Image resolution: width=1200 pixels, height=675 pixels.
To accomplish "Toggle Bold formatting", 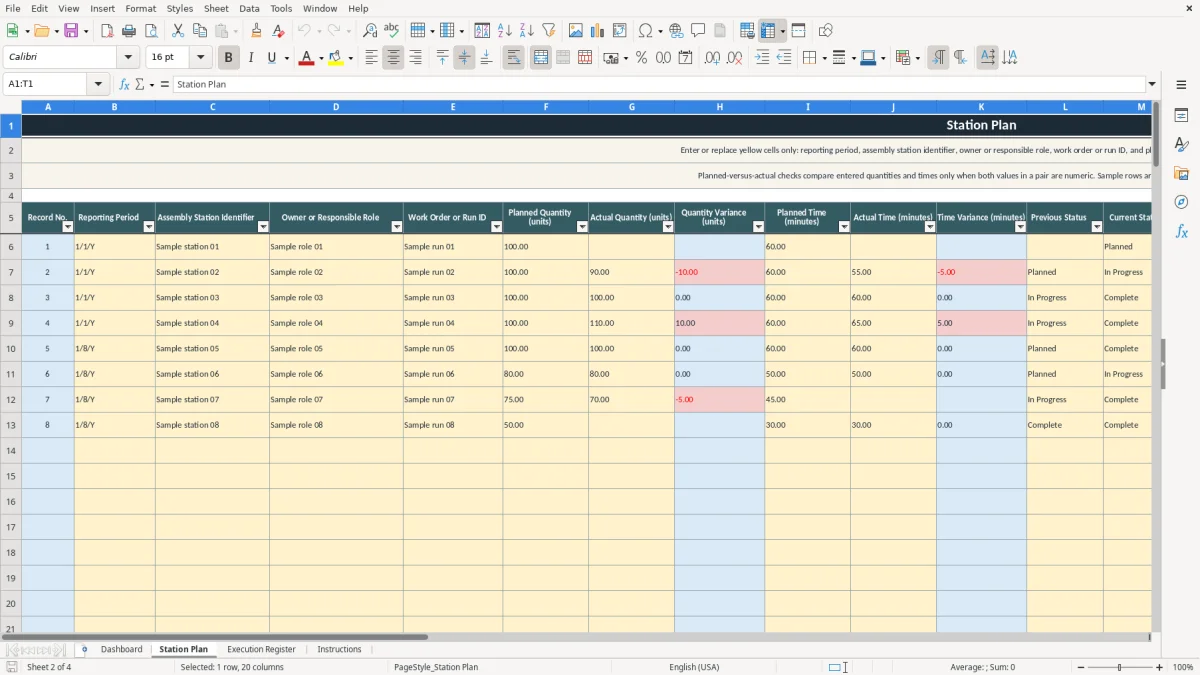I will point(229,58).
